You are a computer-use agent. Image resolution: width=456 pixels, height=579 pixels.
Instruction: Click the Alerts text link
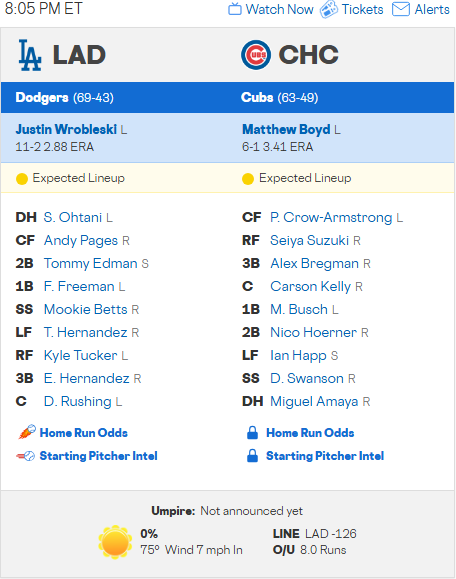(432, 9)
